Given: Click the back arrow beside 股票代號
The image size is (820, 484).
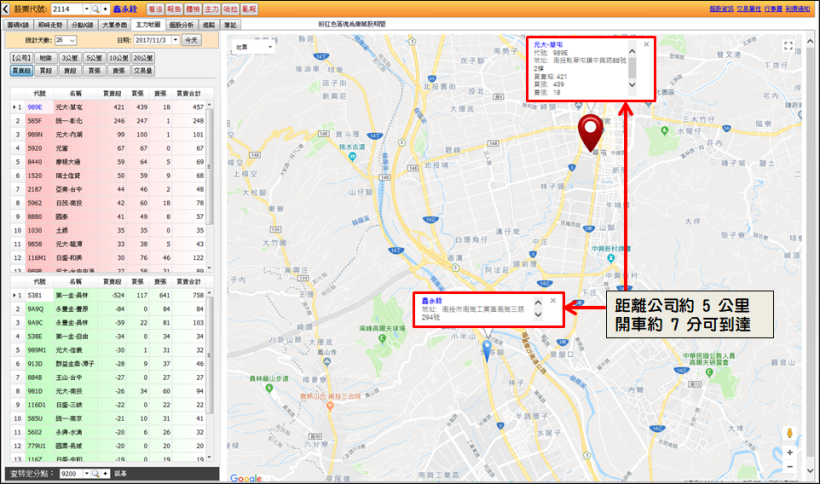Looking at the screenshot, I should (x=6, y=9).
